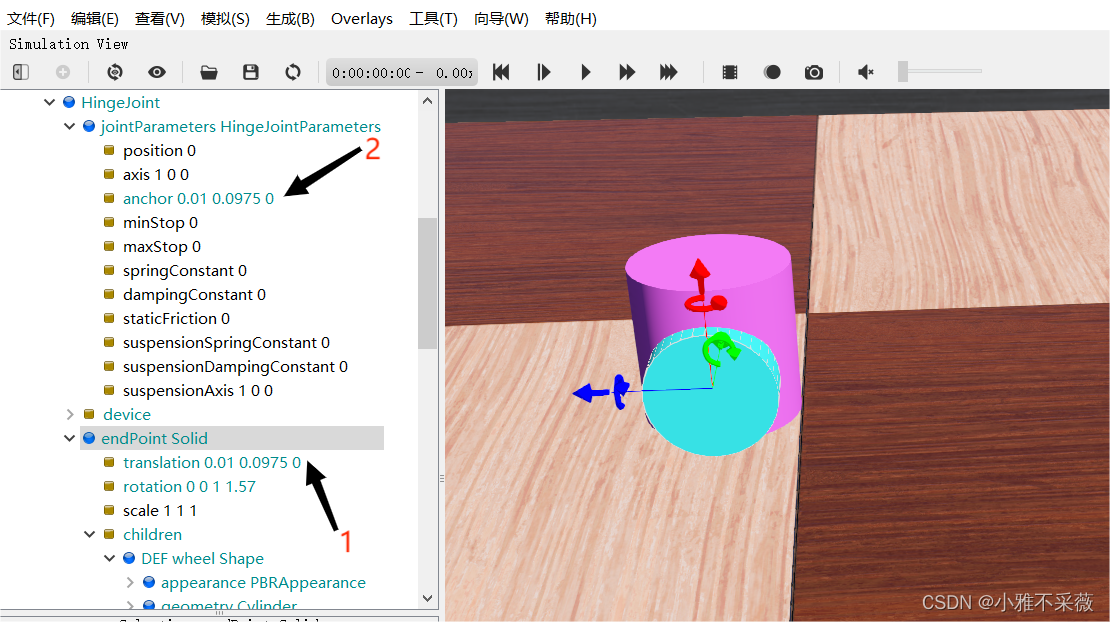Run the simulation in real time
The height and width of the screenshot is (622, 1110).
586,72
